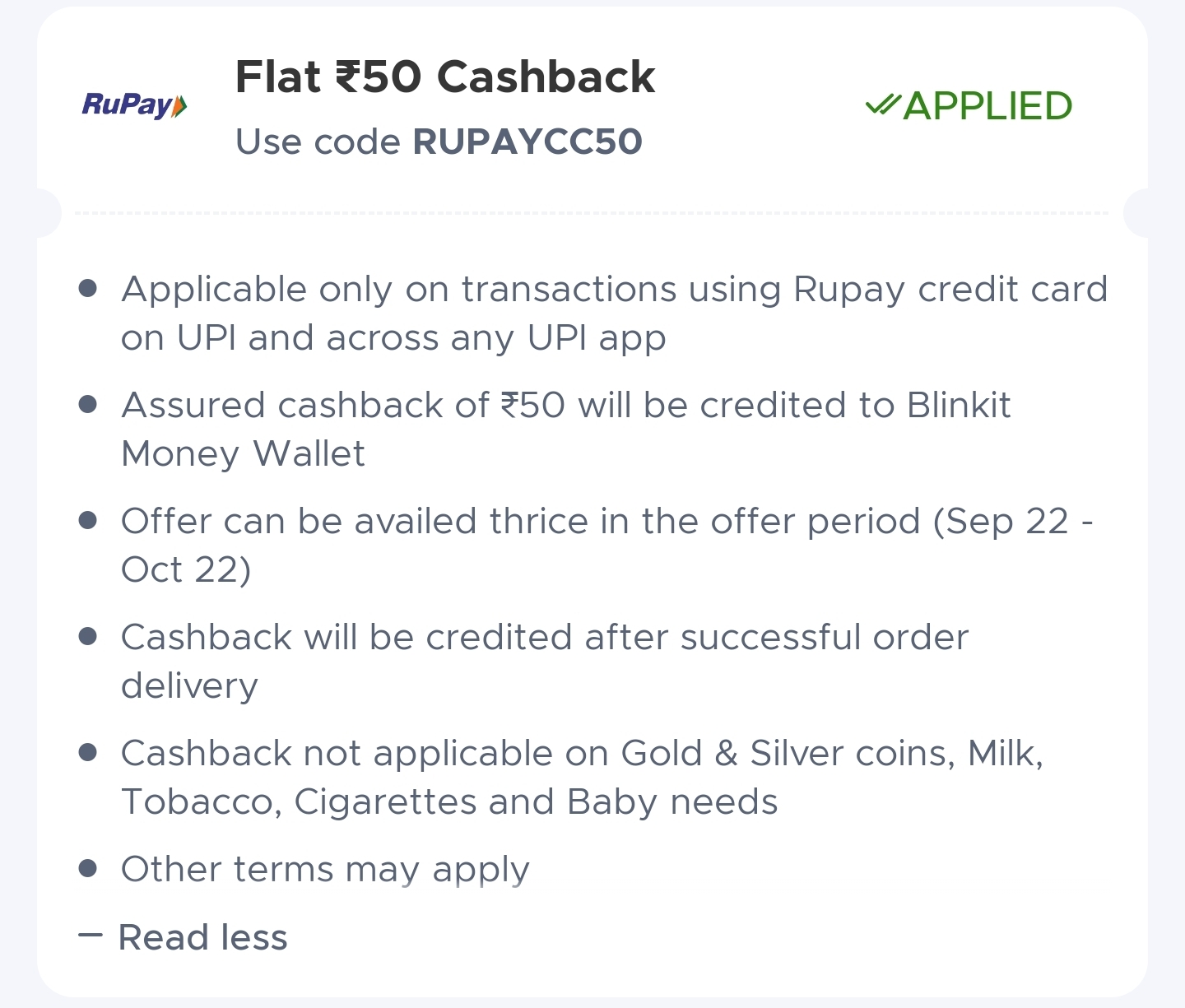
Task: Select the Rupay credit card on UPI term
Action: [x=613, y=313]
